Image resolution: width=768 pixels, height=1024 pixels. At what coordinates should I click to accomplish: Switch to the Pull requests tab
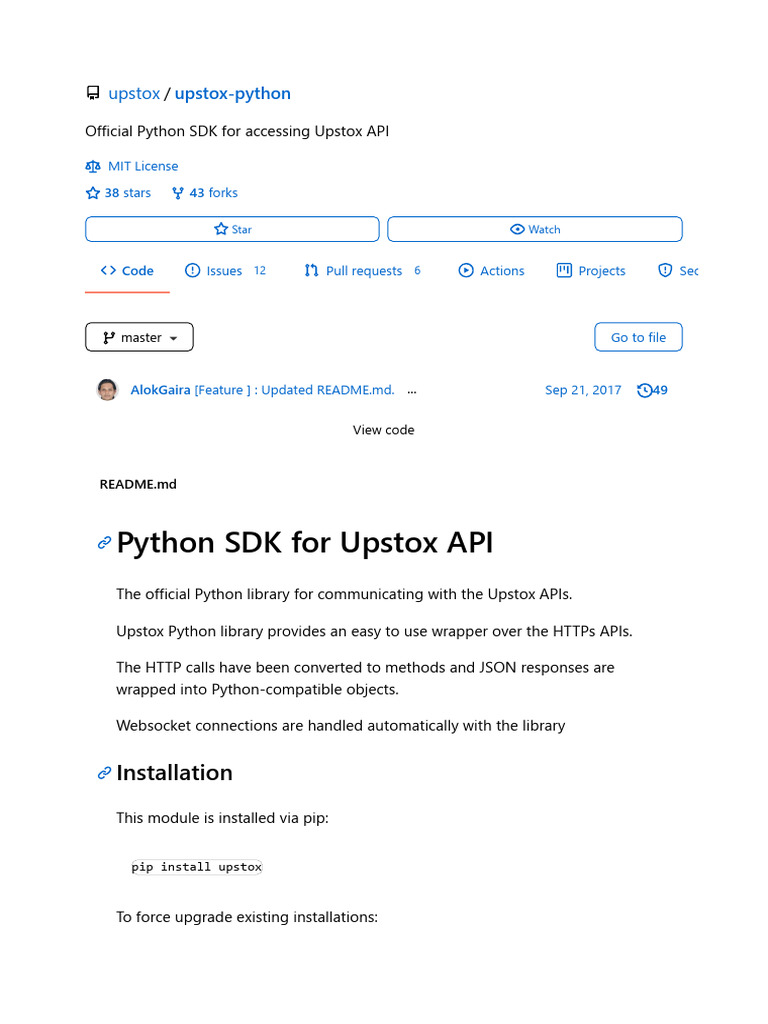click(x=362, y=271)
